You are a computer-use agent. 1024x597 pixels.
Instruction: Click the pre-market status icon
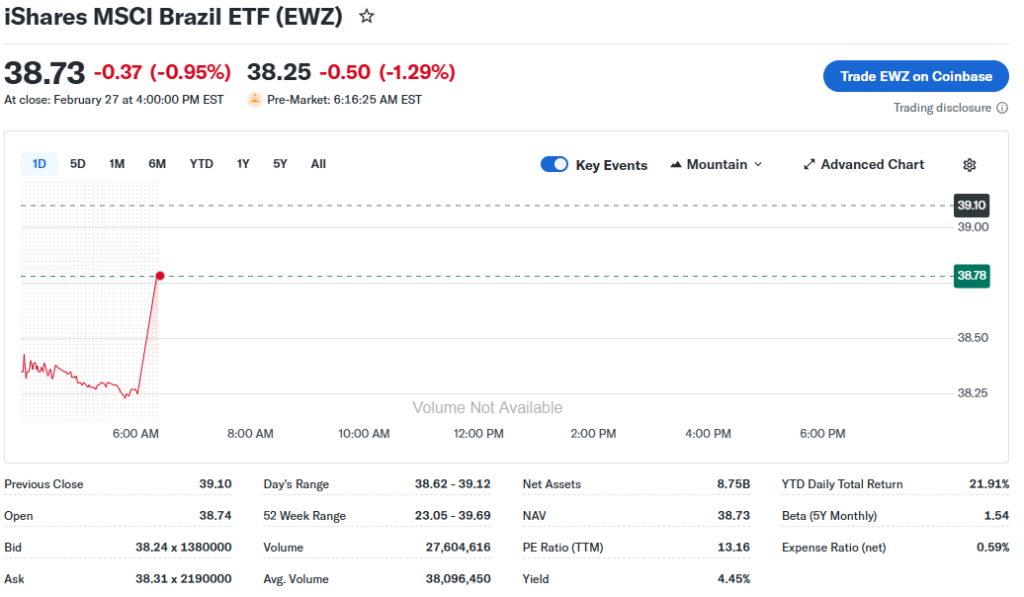coord(255,100)
